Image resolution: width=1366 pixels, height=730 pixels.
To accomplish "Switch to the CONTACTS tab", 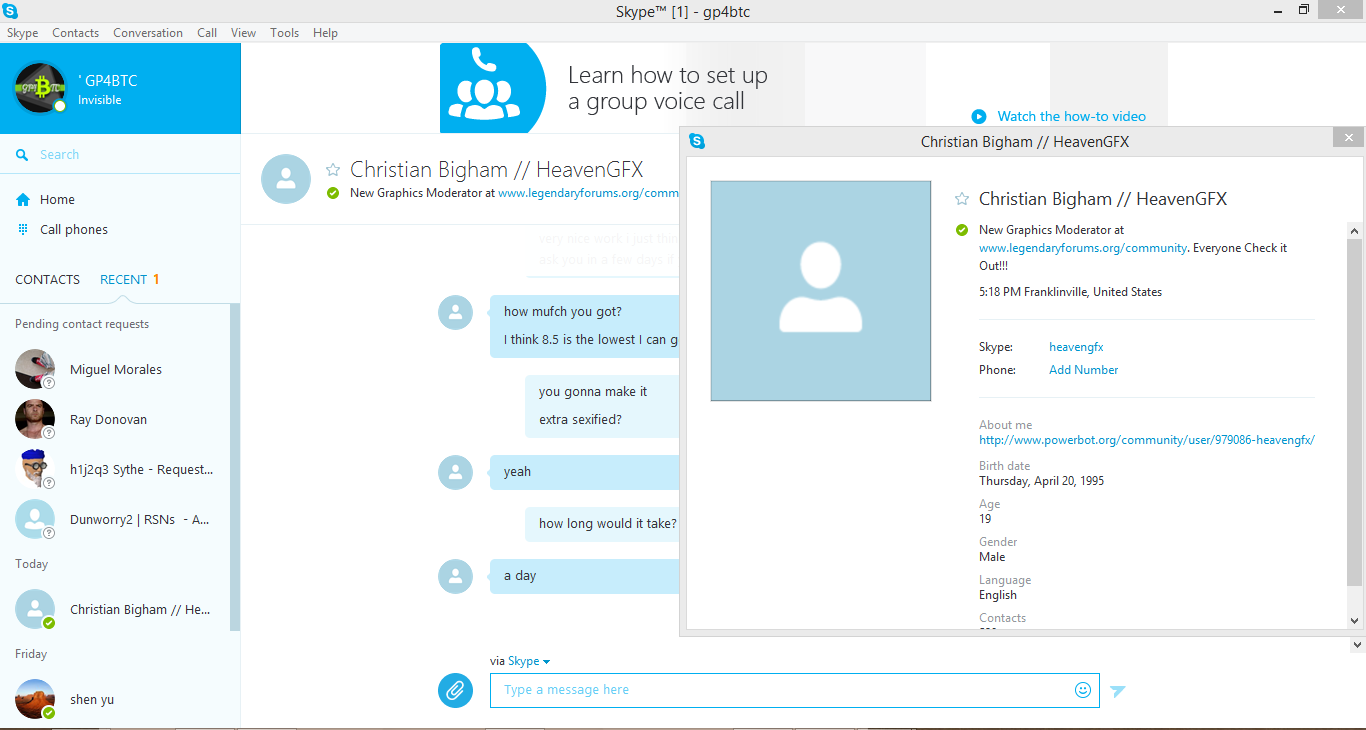I will point(47,279).
